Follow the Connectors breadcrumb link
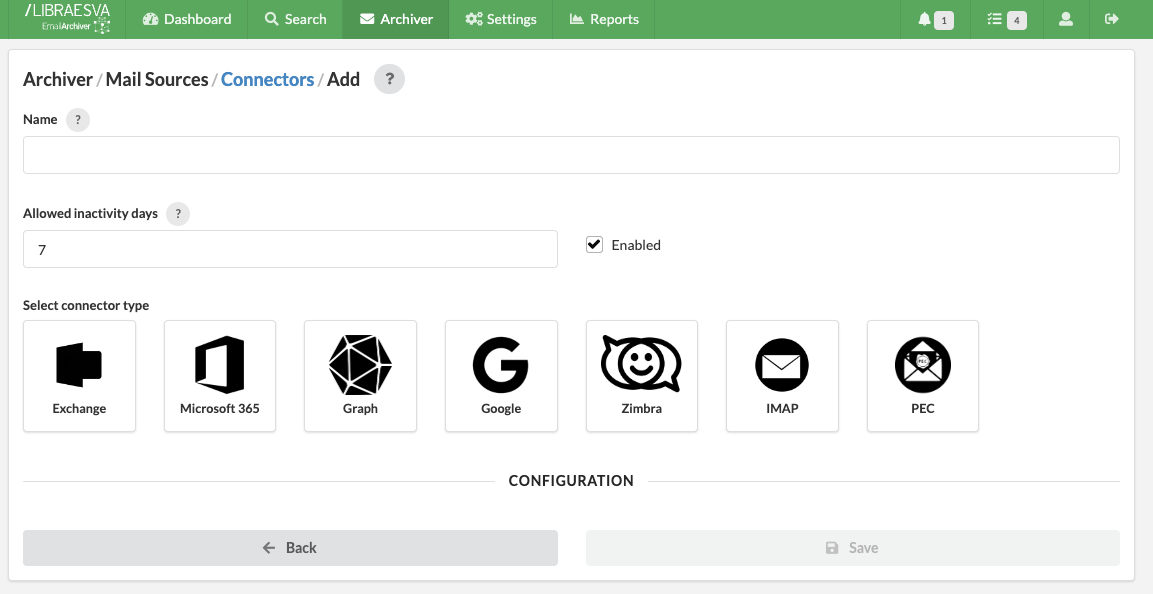This screenshot has width=1153, height=594. pos(268,79)
